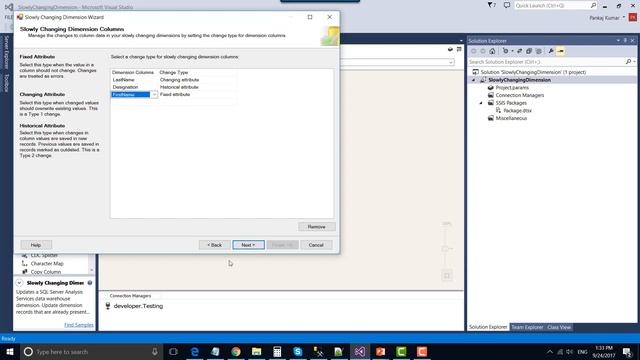Click the Help button in the wizard
This screenshot has height=360, width=640.
(x=36, y=245)
